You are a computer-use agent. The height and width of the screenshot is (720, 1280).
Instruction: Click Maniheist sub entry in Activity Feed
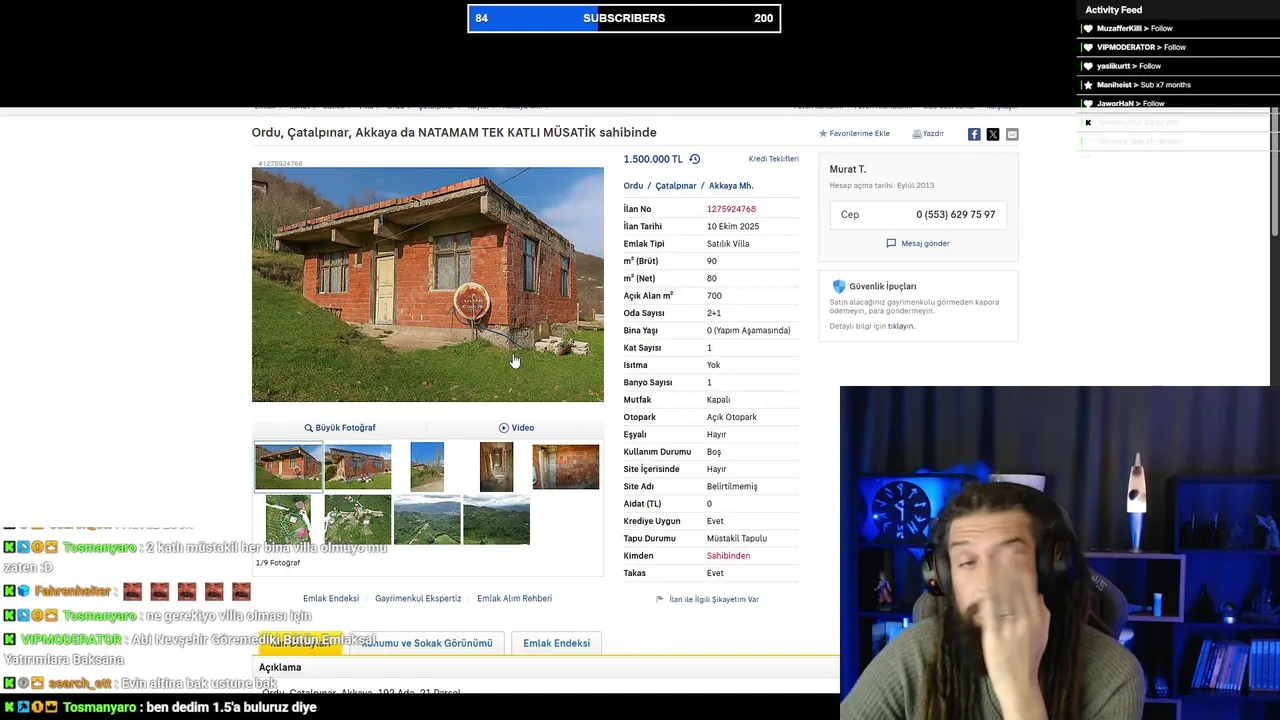[x=1143, y=85]
